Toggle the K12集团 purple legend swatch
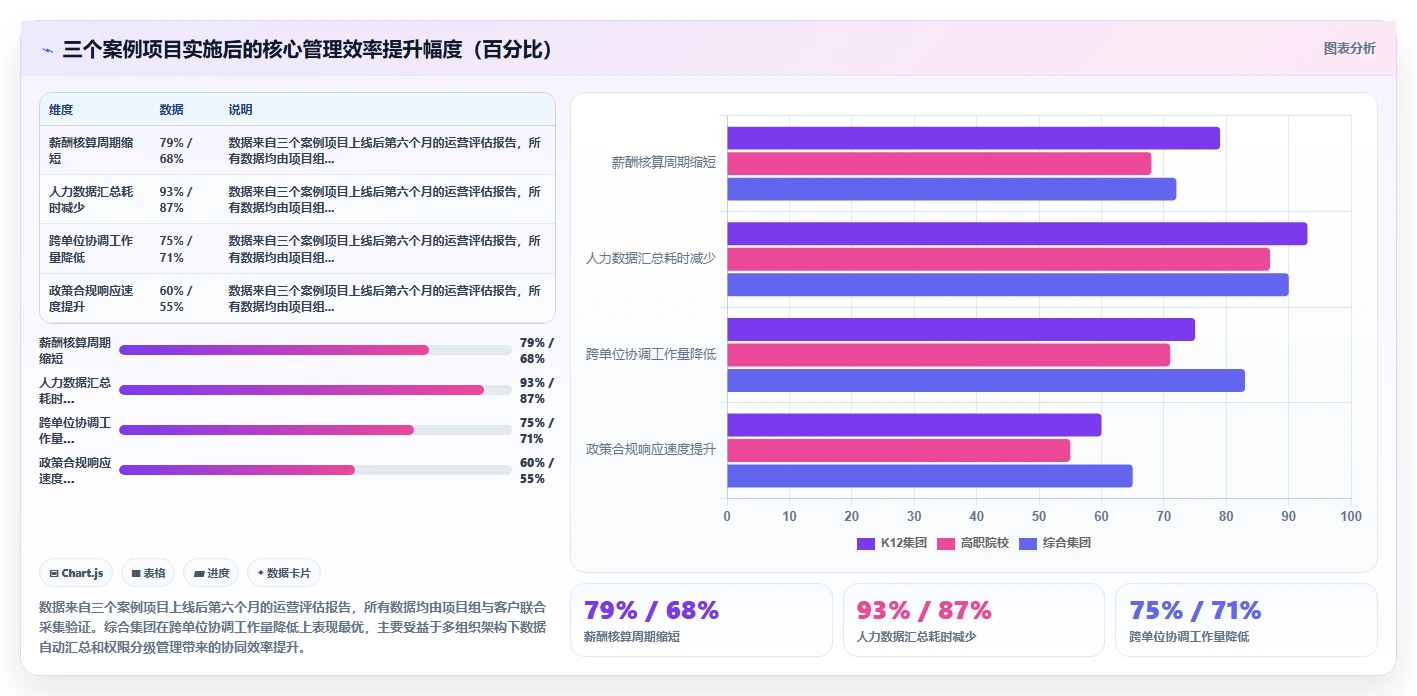1417x696 pixels. click(x=866, y=543)
